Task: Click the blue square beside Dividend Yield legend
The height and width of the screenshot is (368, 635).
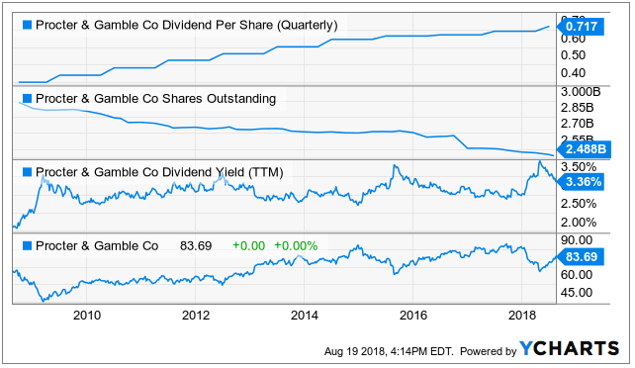Action: [x=27, y=172]
